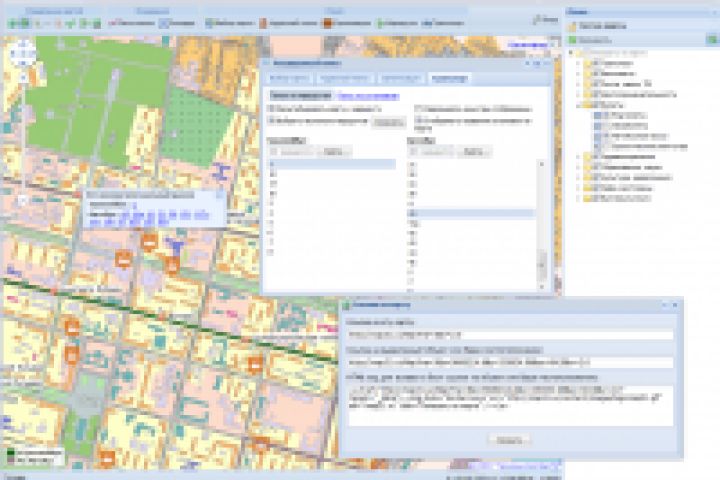Toggle the upper-right checkbox in the dialog options
The image size is (720, 480).
point(417,109)
